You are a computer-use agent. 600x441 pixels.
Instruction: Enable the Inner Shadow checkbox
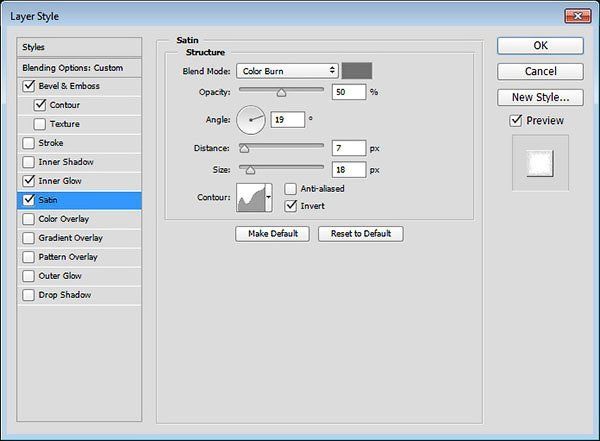[29, 162]
